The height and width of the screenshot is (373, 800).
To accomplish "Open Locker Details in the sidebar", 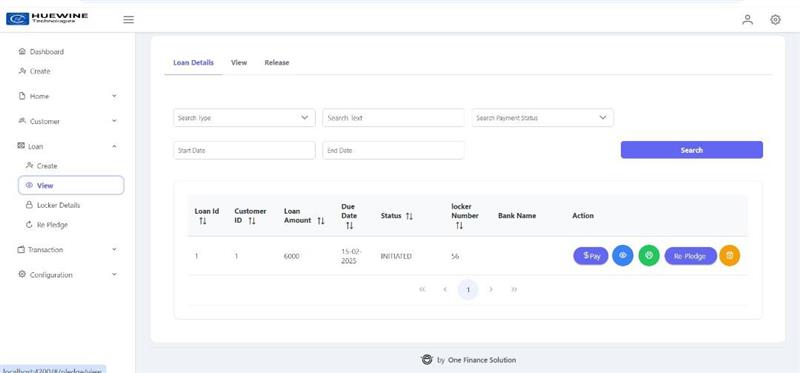I will (58, 205).
